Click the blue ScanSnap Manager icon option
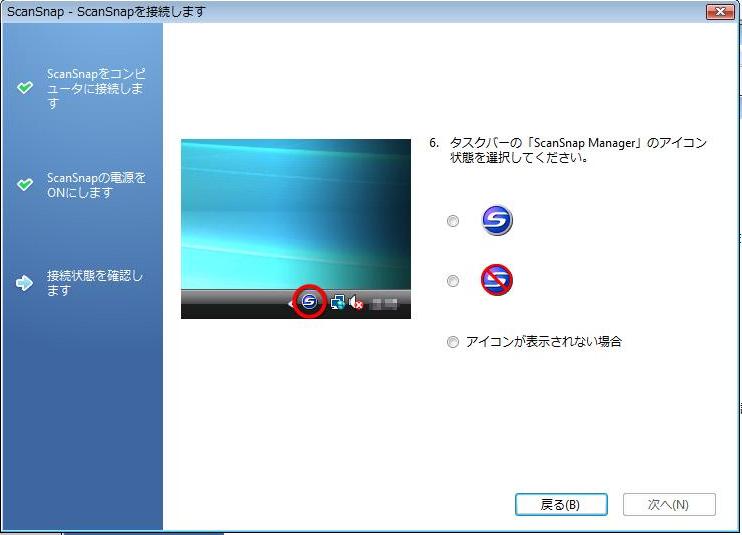 pos(497,221)
